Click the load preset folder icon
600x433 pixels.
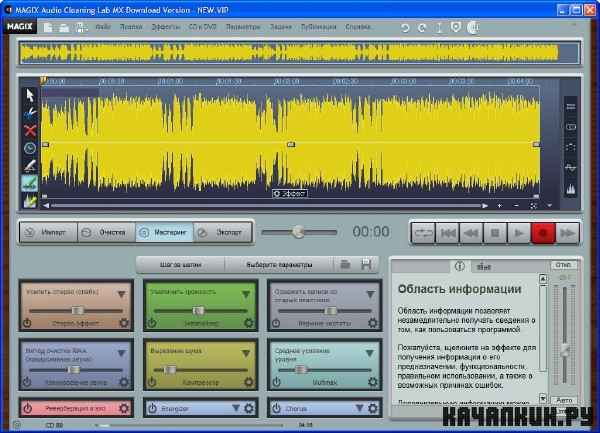[345, 264]
